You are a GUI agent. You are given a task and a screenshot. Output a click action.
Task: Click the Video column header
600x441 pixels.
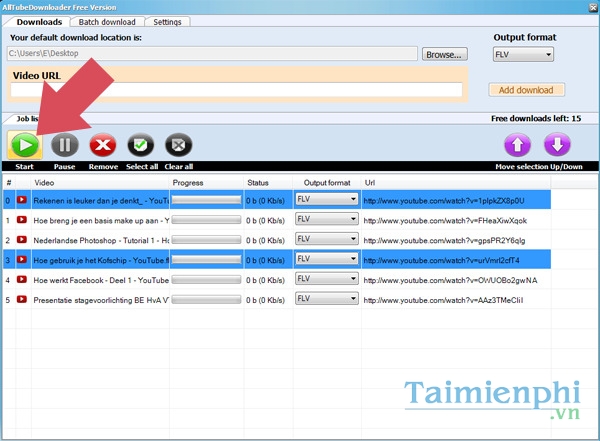point(100,183)
